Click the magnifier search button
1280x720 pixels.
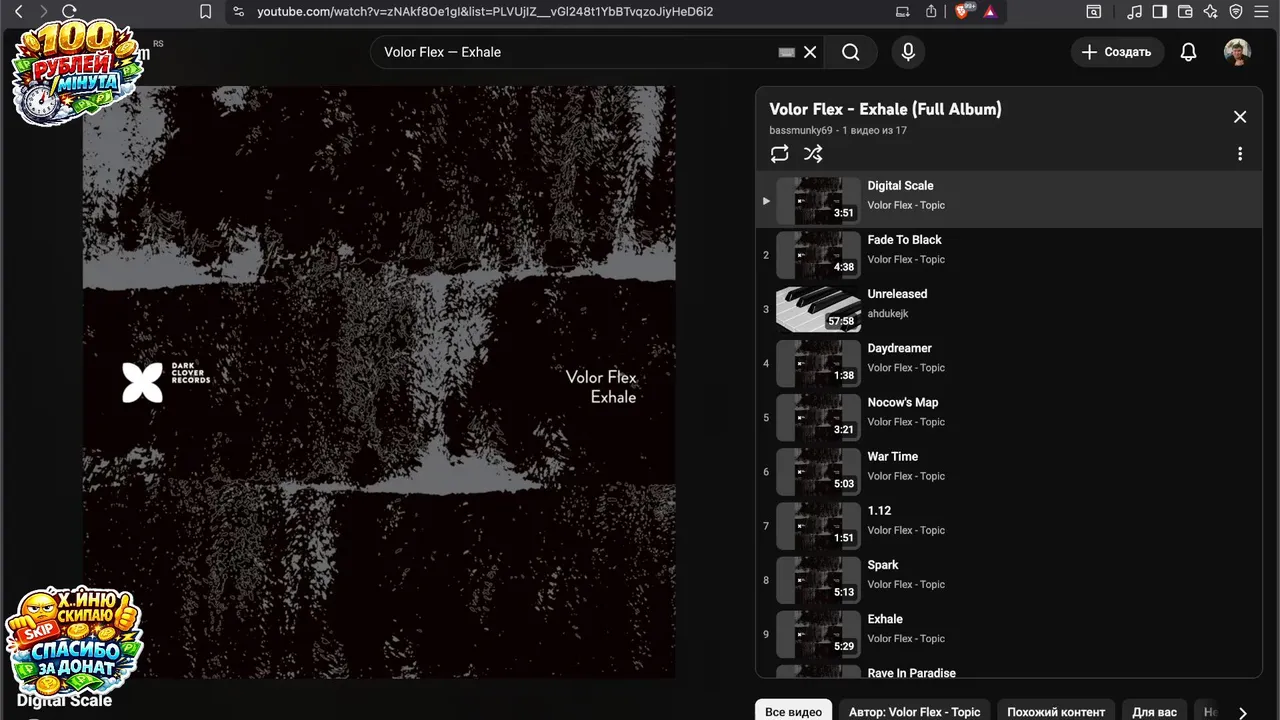tap(851, 52)
